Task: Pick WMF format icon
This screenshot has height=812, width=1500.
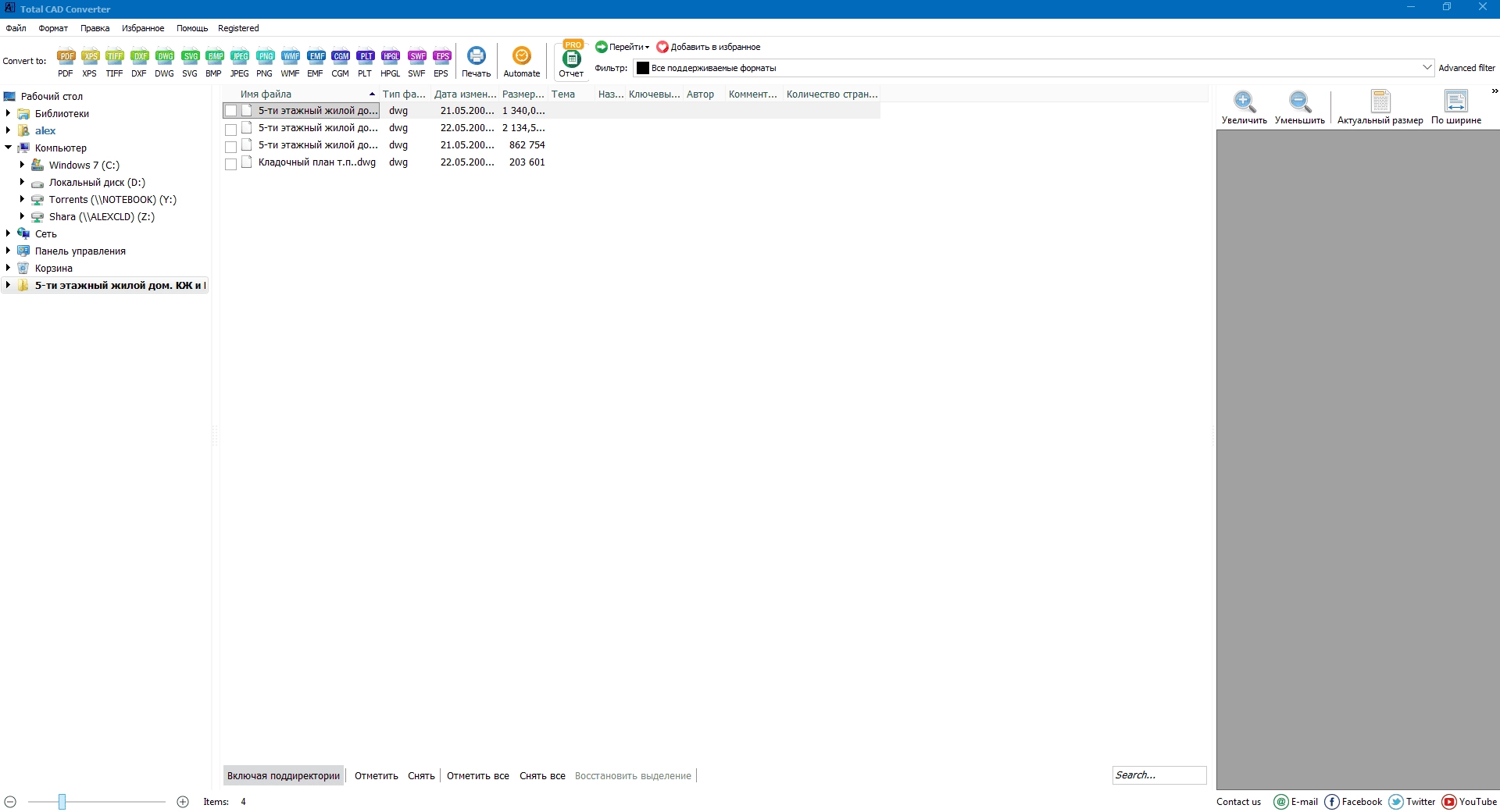Action: pos(290,62)
